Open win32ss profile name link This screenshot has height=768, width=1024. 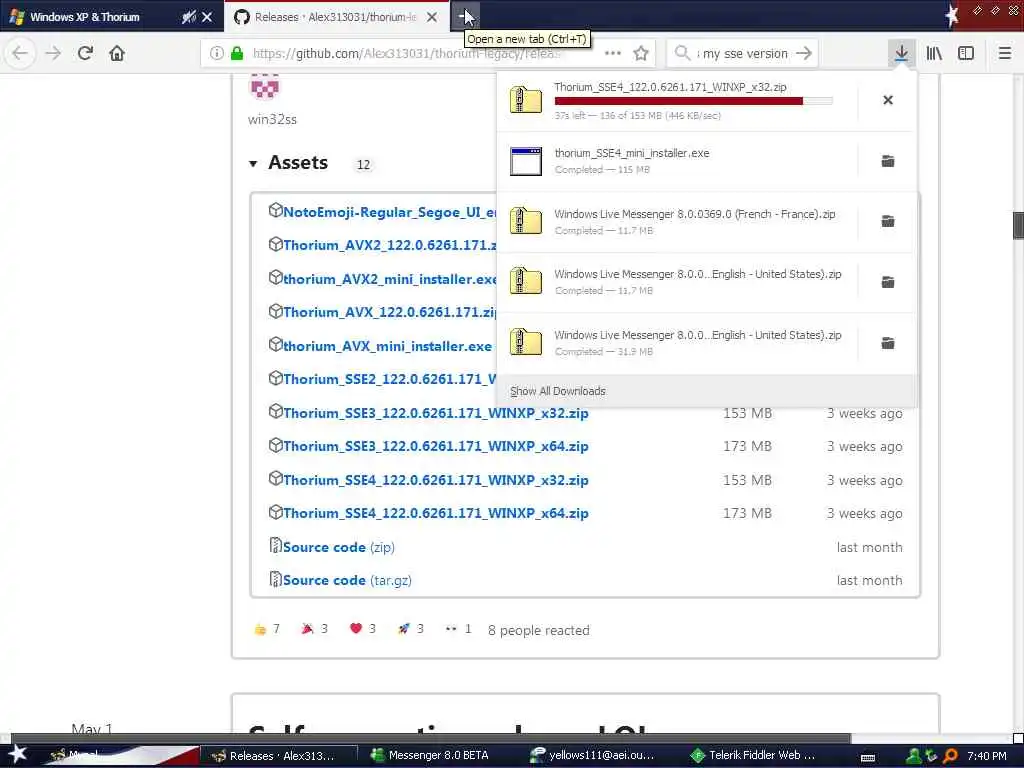[x=272, y=120]
